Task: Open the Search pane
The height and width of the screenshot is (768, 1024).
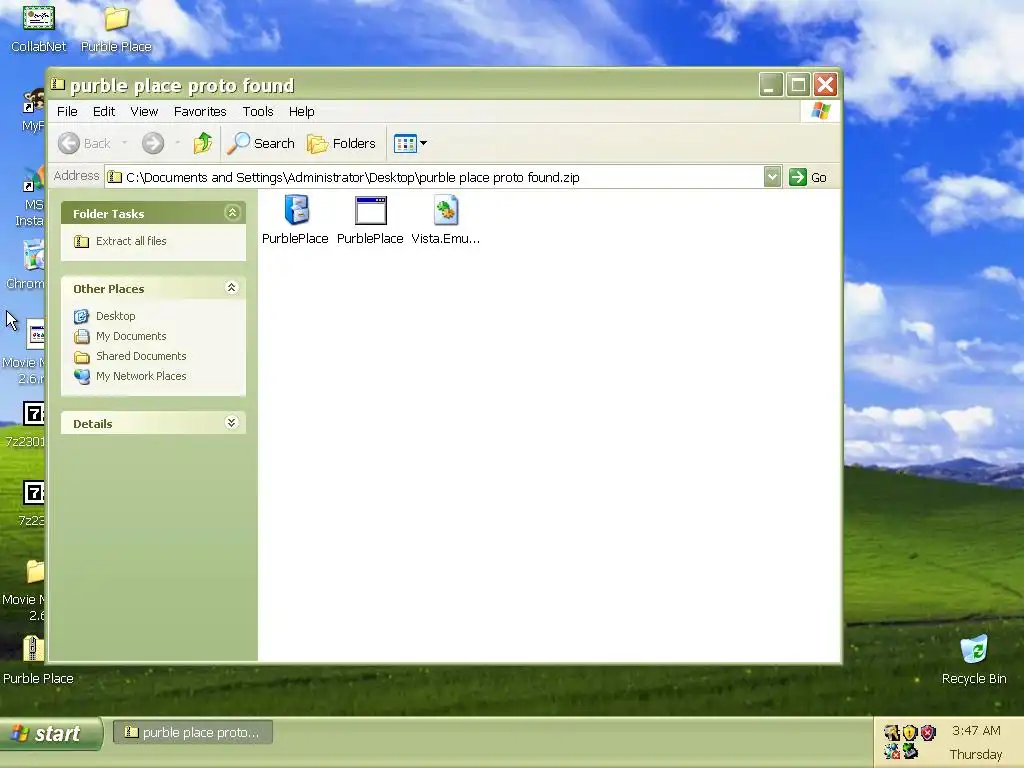Action: [261, 143]
